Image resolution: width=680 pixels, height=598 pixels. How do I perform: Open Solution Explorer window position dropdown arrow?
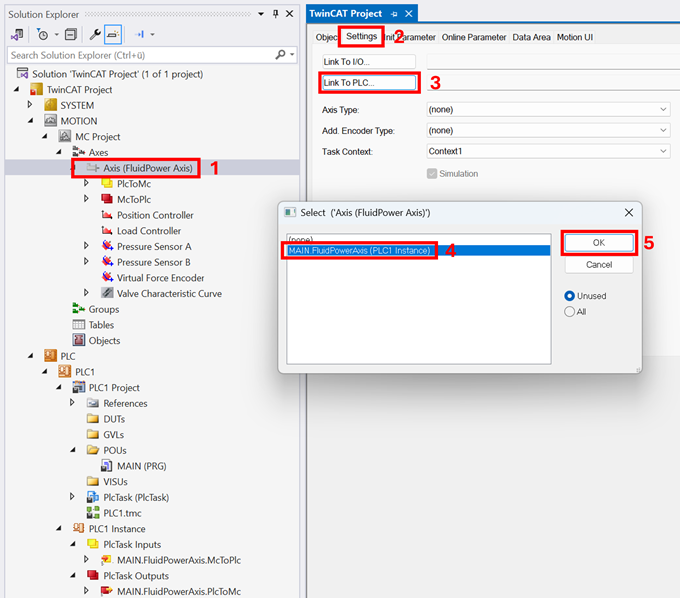[261, 14]
